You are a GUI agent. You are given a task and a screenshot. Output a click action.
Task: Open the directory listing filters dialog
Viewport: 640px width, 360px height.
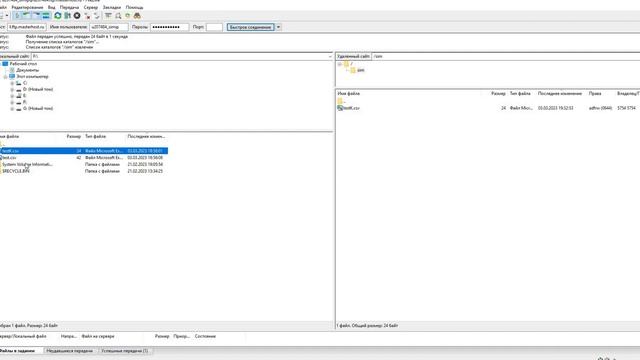tap(108, 16)
